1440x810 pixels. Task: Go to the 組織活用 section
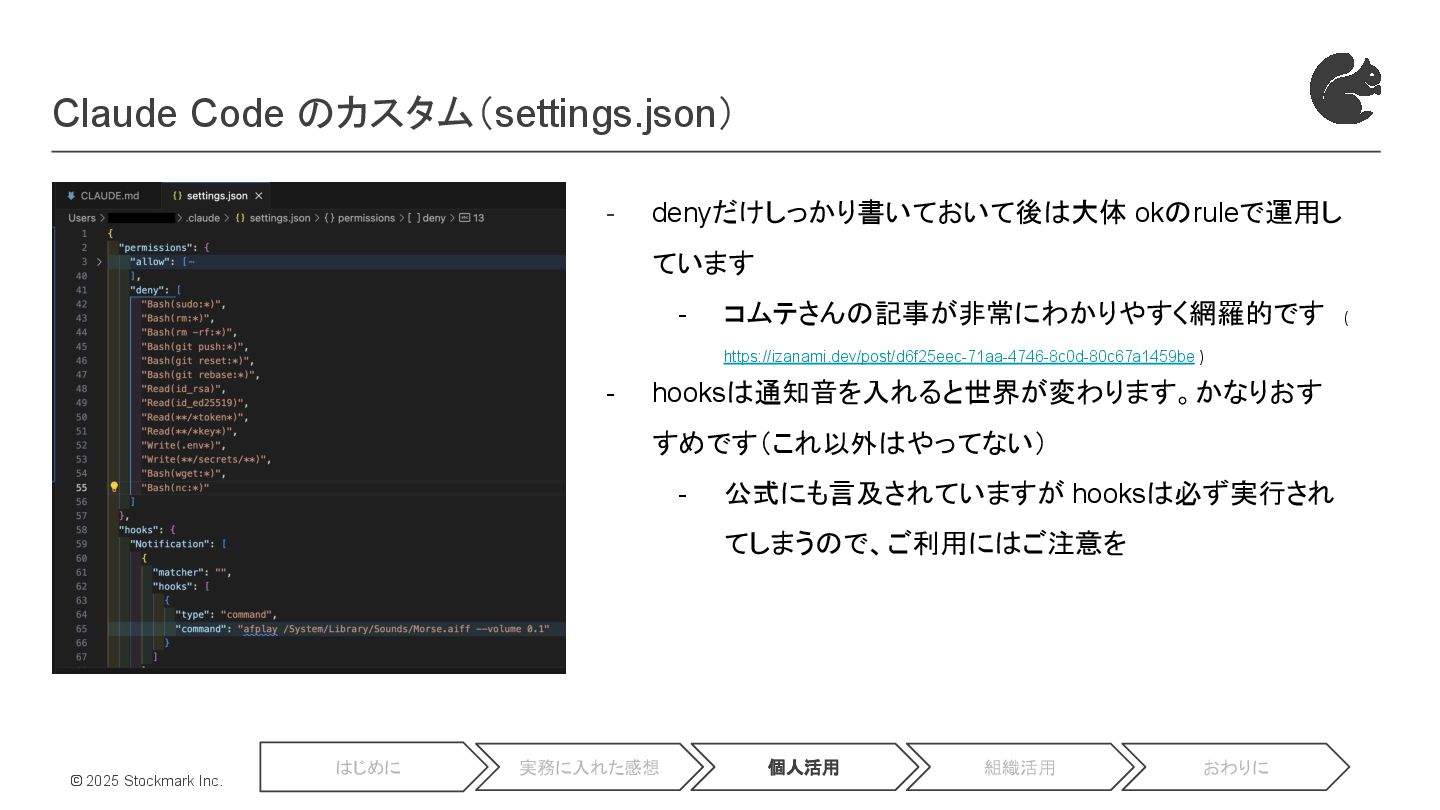click(1019, 768)
